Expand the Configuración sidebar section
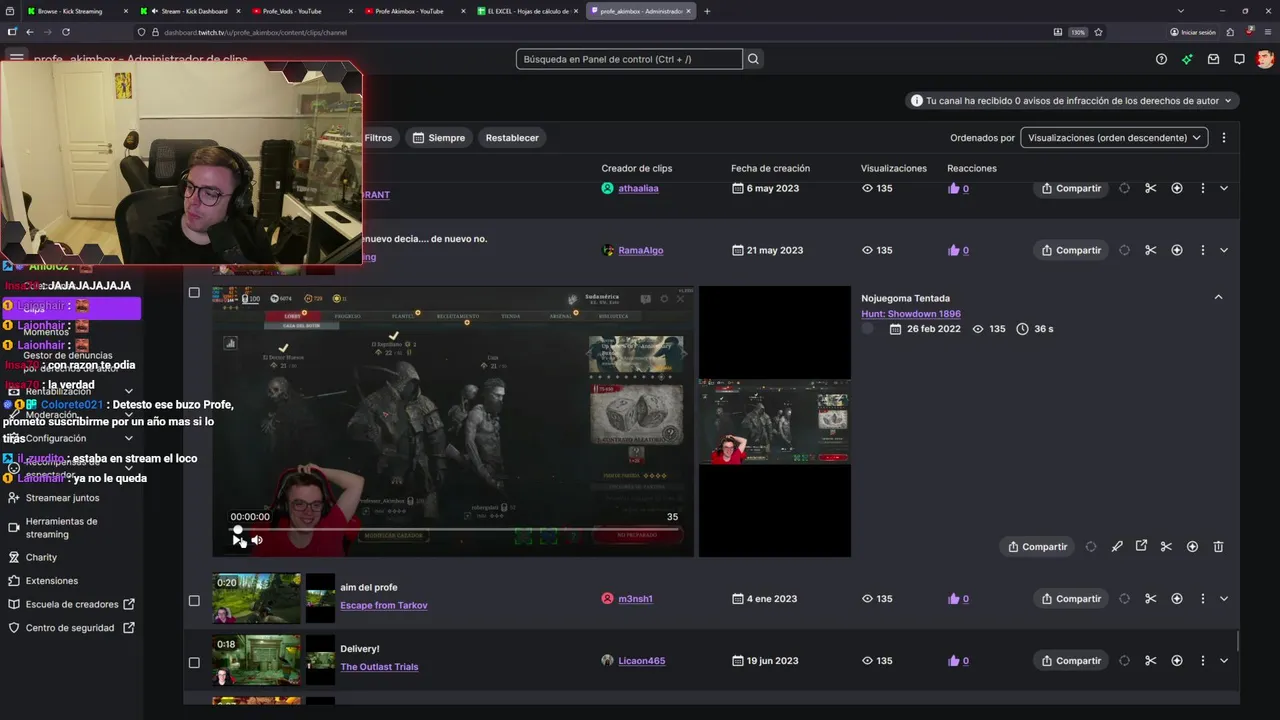The height and width of the screenshot is (720, 1280). coord(70,438)
